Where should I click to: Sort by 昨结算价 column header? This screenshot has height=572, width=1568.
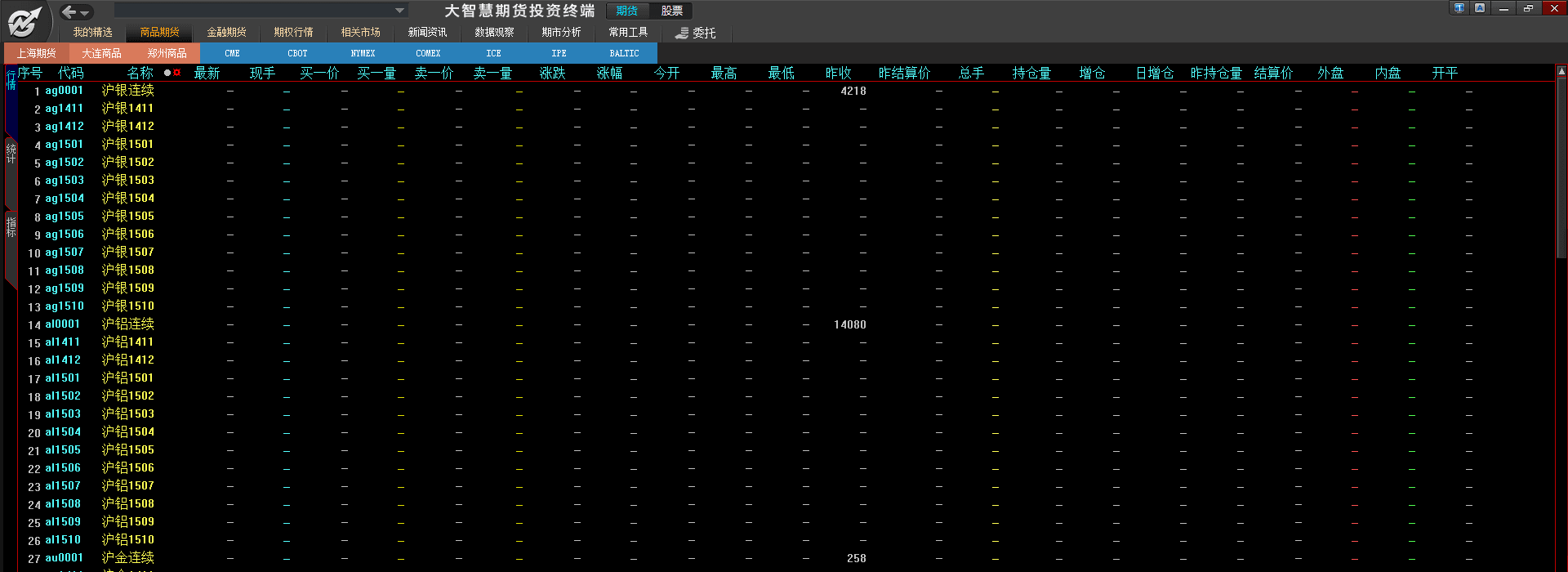tap(905, 73)
